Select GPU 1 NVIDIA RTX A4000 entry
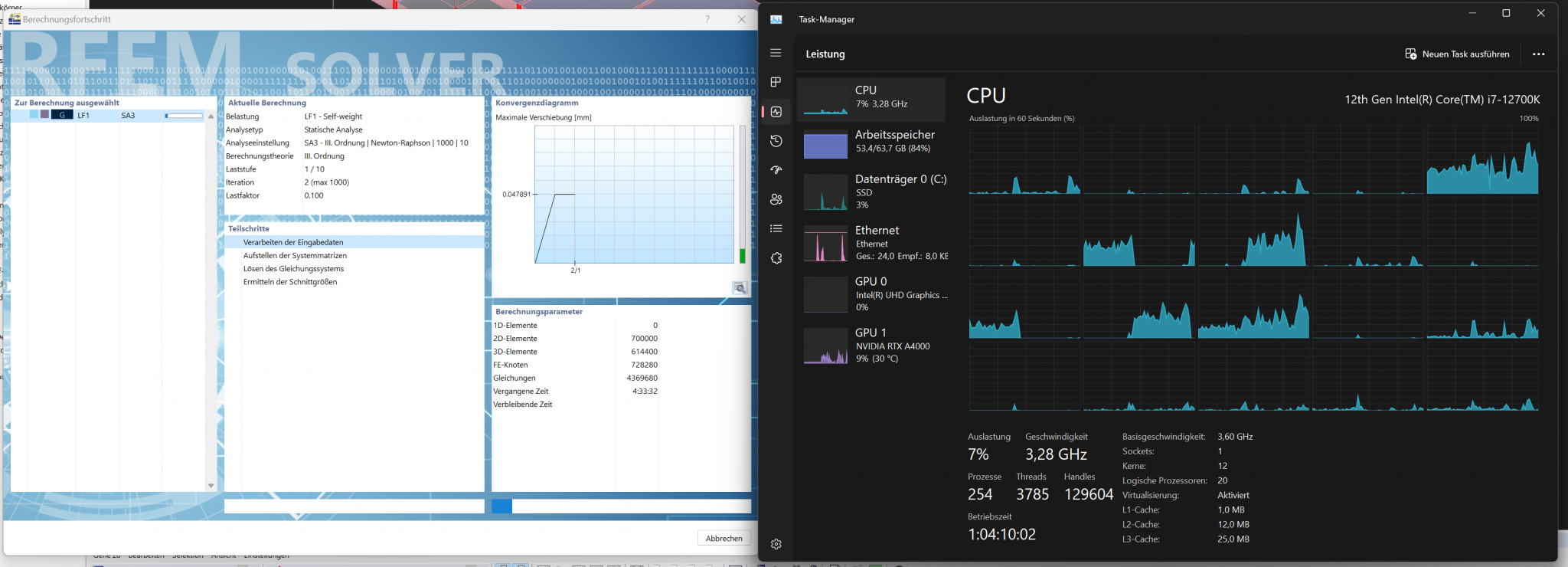Screen dimensions: 1568x567 pos(871,345)
